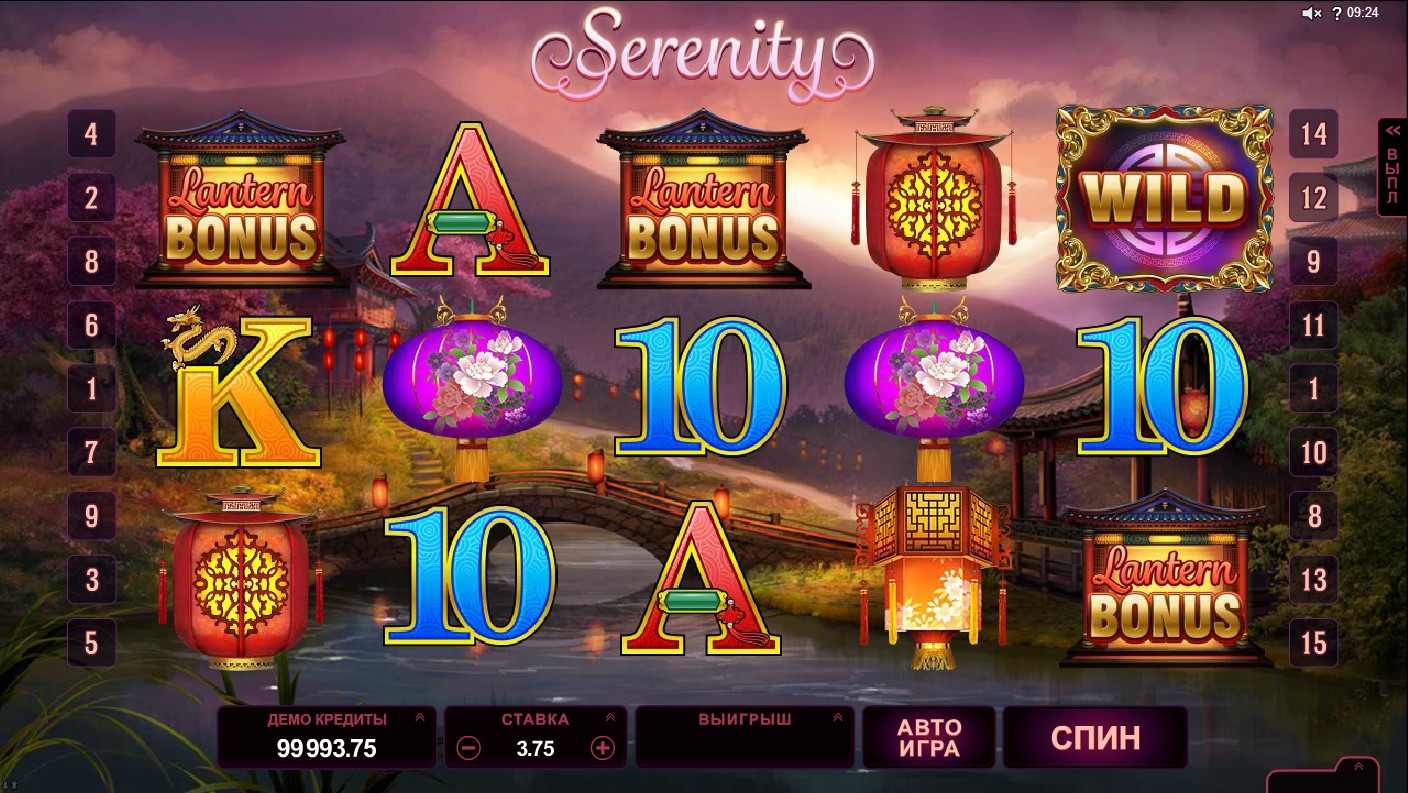Open help via question mark icon
This screenshot has width=1408, height=793.
[x=1337, y=13]
